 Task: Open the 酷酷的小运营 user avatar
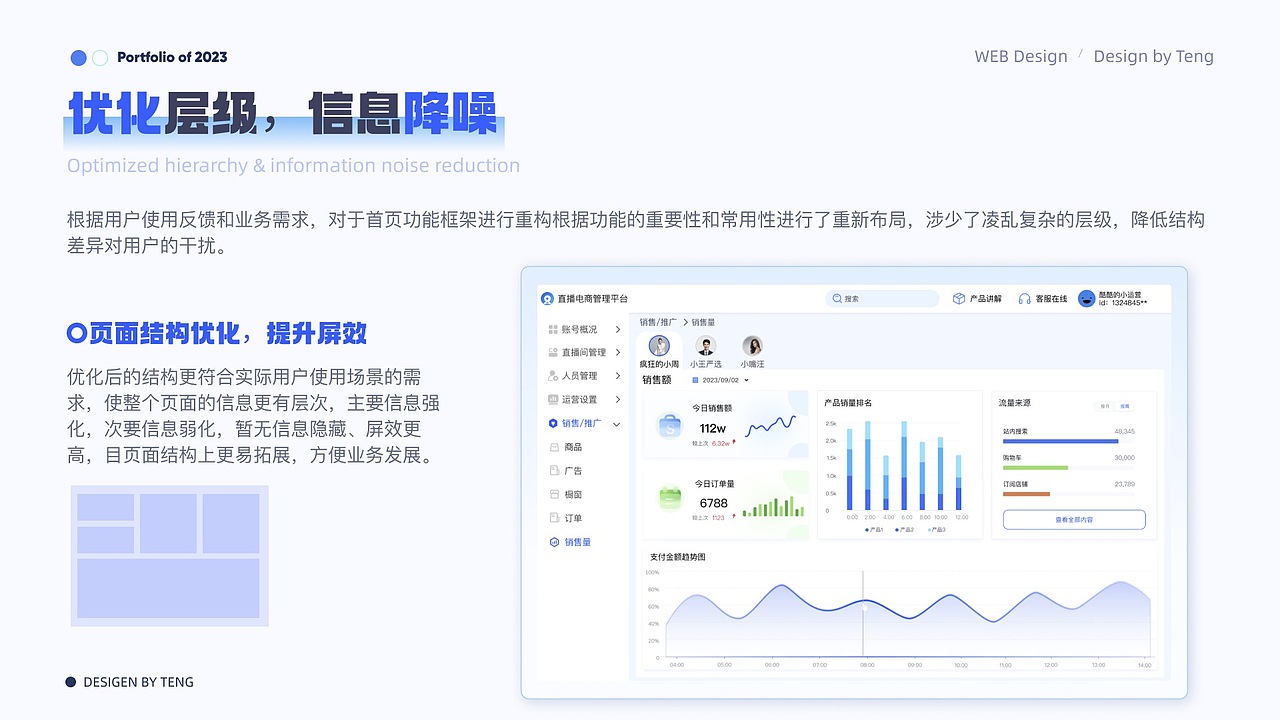point(1087,298)
